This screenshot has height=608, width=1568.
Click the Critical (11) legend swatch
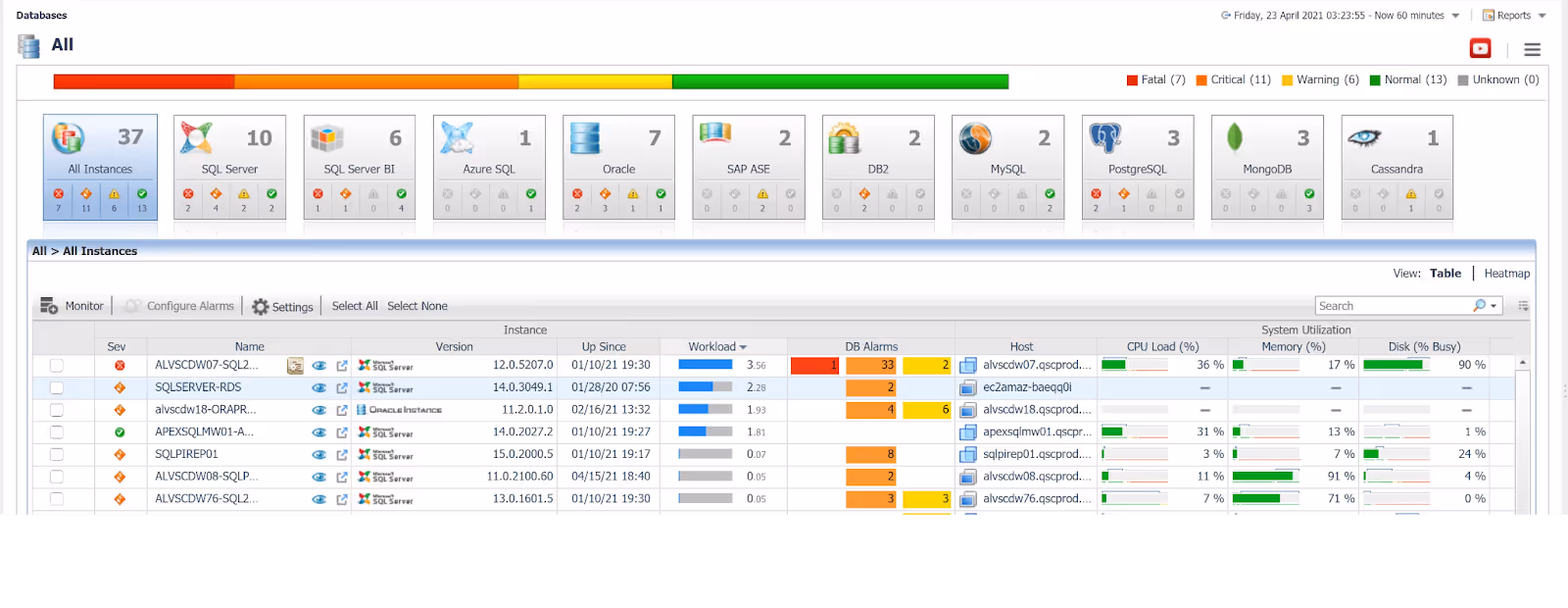click(1201, 80)
